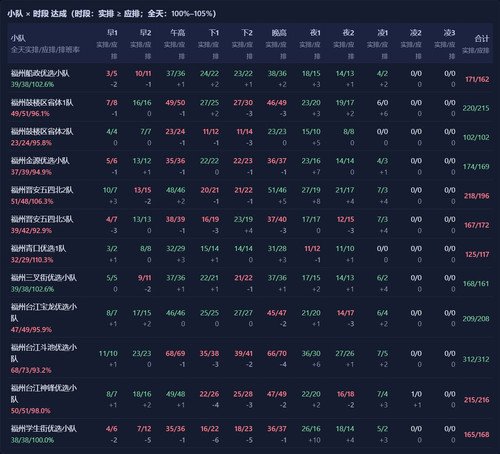The image size is (500, 454).
Task: Click the 12/15 cell in 夜2 column
Action: [x=346, y=220]
